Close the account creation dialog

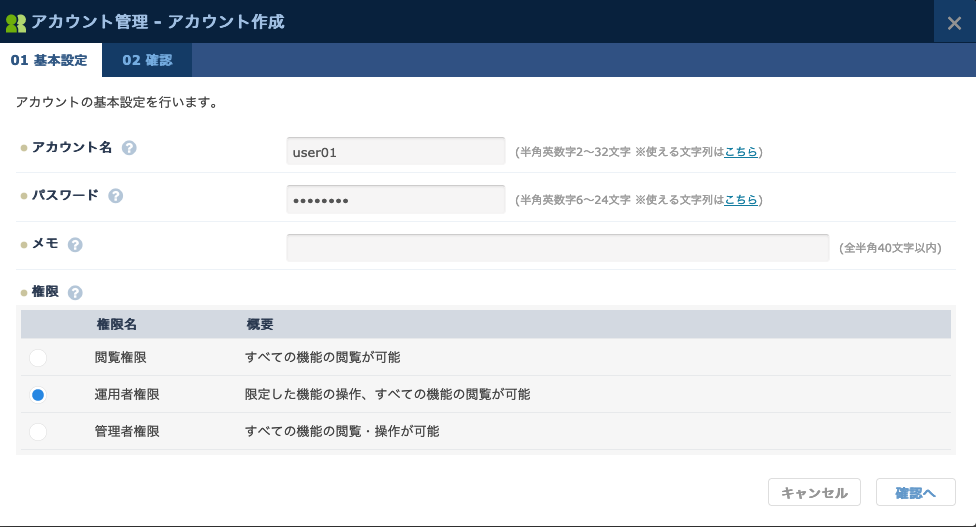tap(954, 23)
